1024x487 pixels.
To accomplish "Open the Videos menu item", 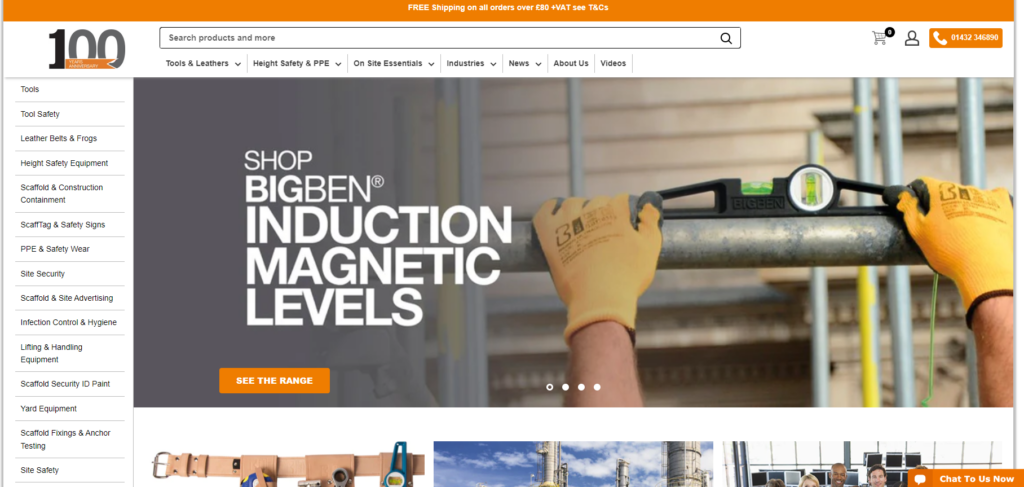I will [x=613, y=63].
